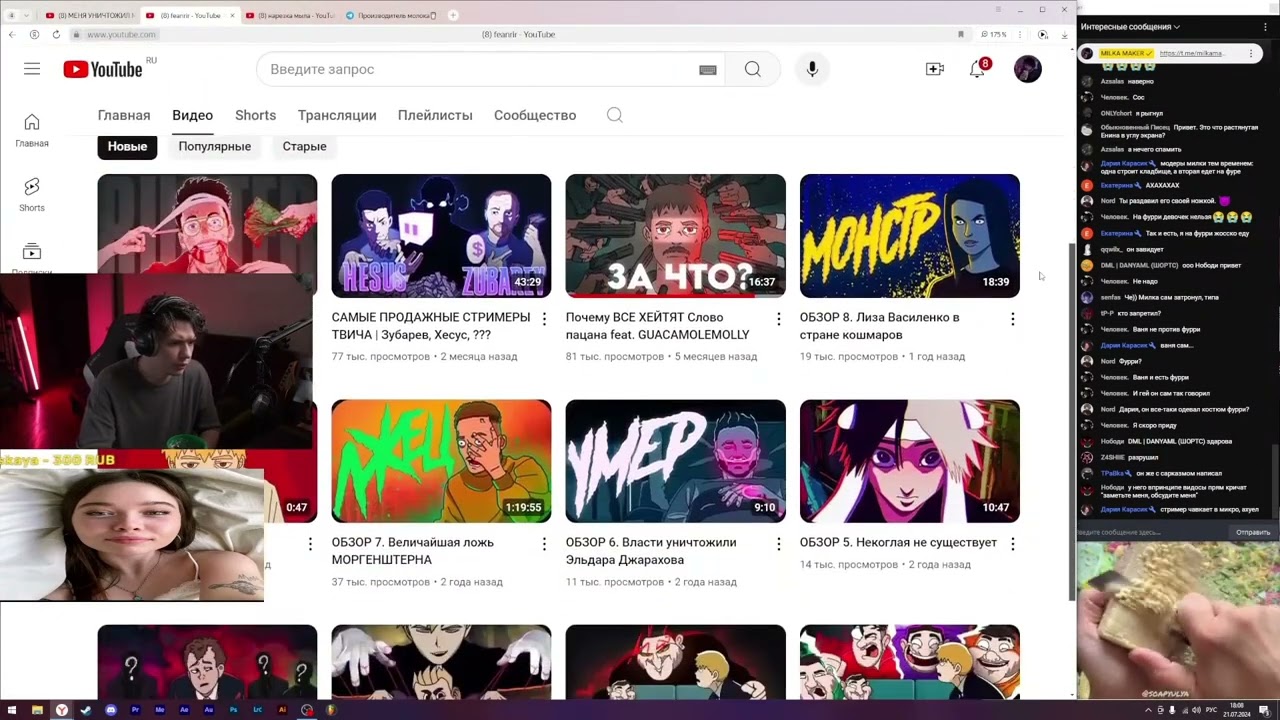Switch to нарезка мыла browser tab
Image resolution: width=1280 pixels, height=720 pixels.
[288, 15]
